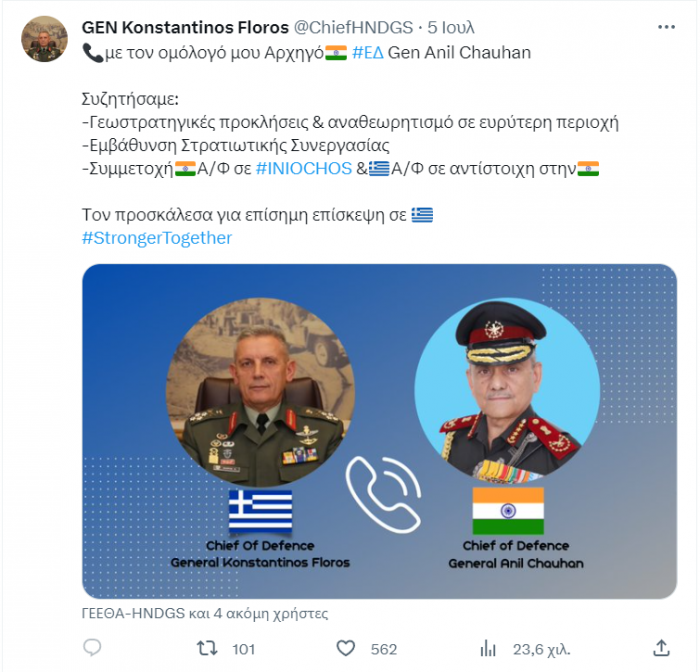Open the #INIOCHOS hashtag
The height and width of the screenshot is (672, 700).
[x=304, y=169]
